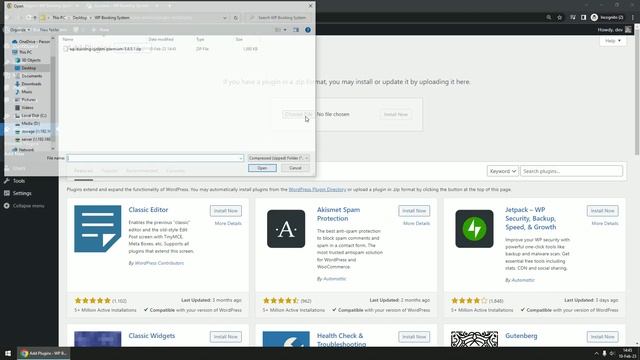Open the file type filter dropdown
This screenshot has width=640, height=360.
[x=278, y=158]
